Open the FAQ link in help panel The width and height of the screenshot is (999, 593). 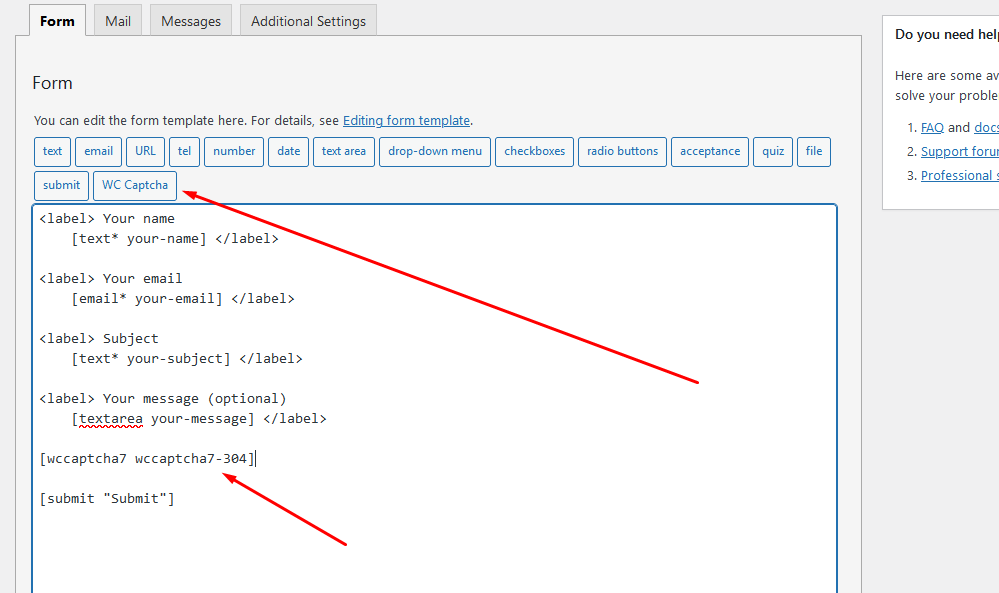pyautogui.click(x=932, y=127)
